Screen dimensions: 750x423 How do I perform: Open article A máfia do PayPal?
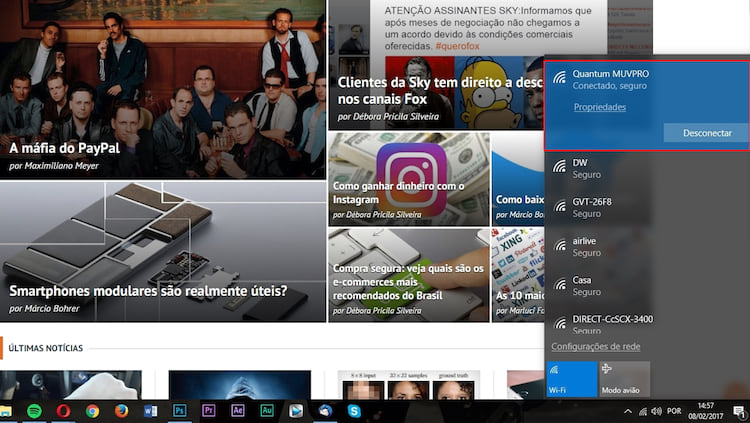pos(163,89)
